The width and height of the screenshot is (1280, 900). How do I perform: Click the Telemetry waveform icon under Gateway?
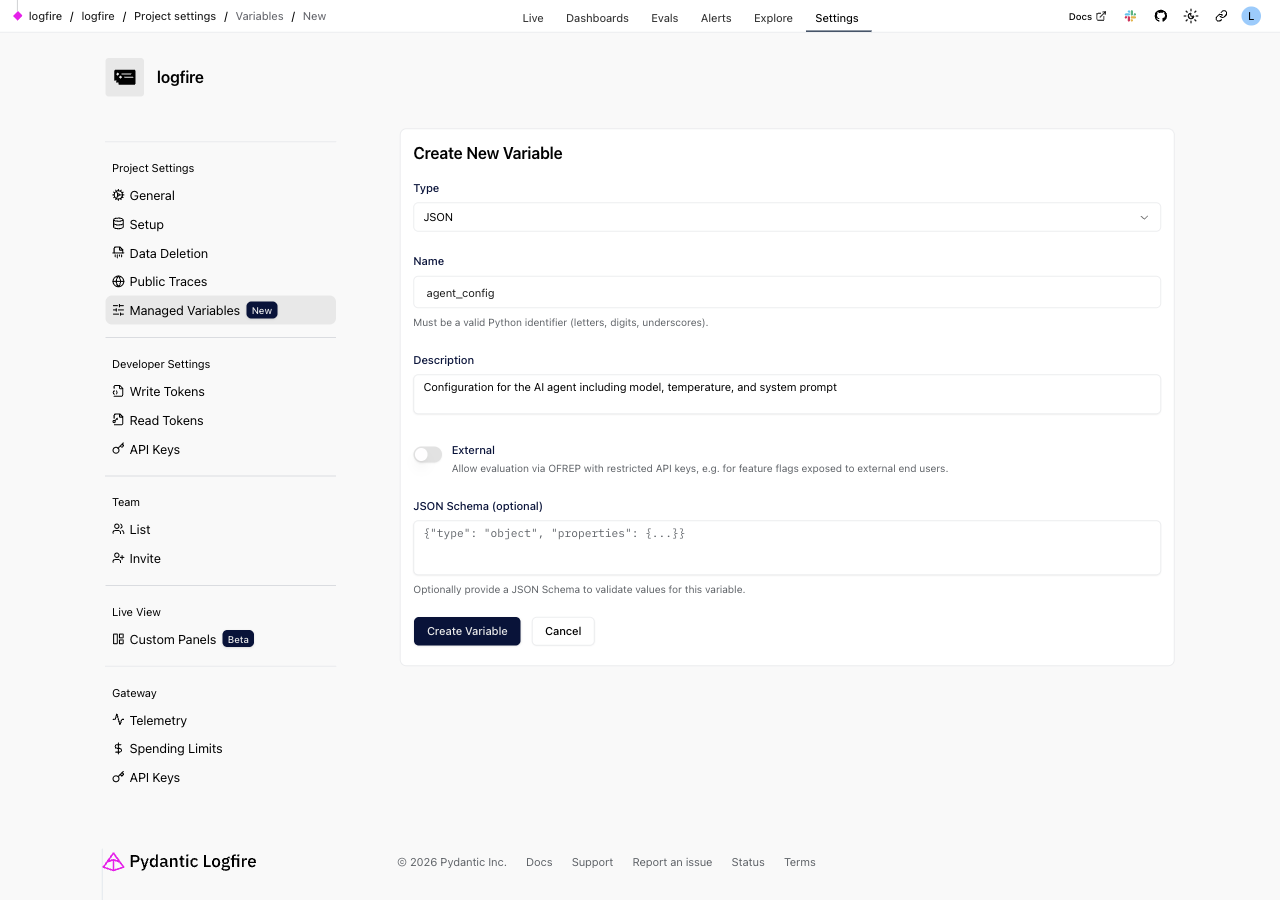tap(118, 720)
